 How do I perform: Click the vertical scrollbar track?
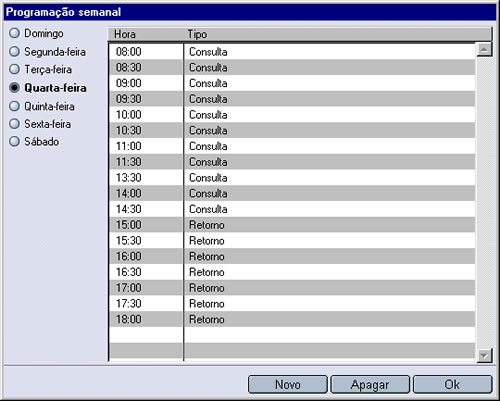click(x=484, y=202)
